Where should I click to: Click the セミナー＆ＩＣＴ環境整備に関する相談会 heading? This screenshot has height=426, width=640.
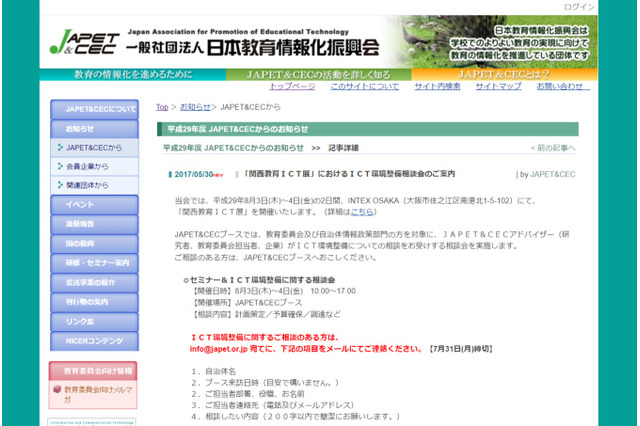click(260, 280)
